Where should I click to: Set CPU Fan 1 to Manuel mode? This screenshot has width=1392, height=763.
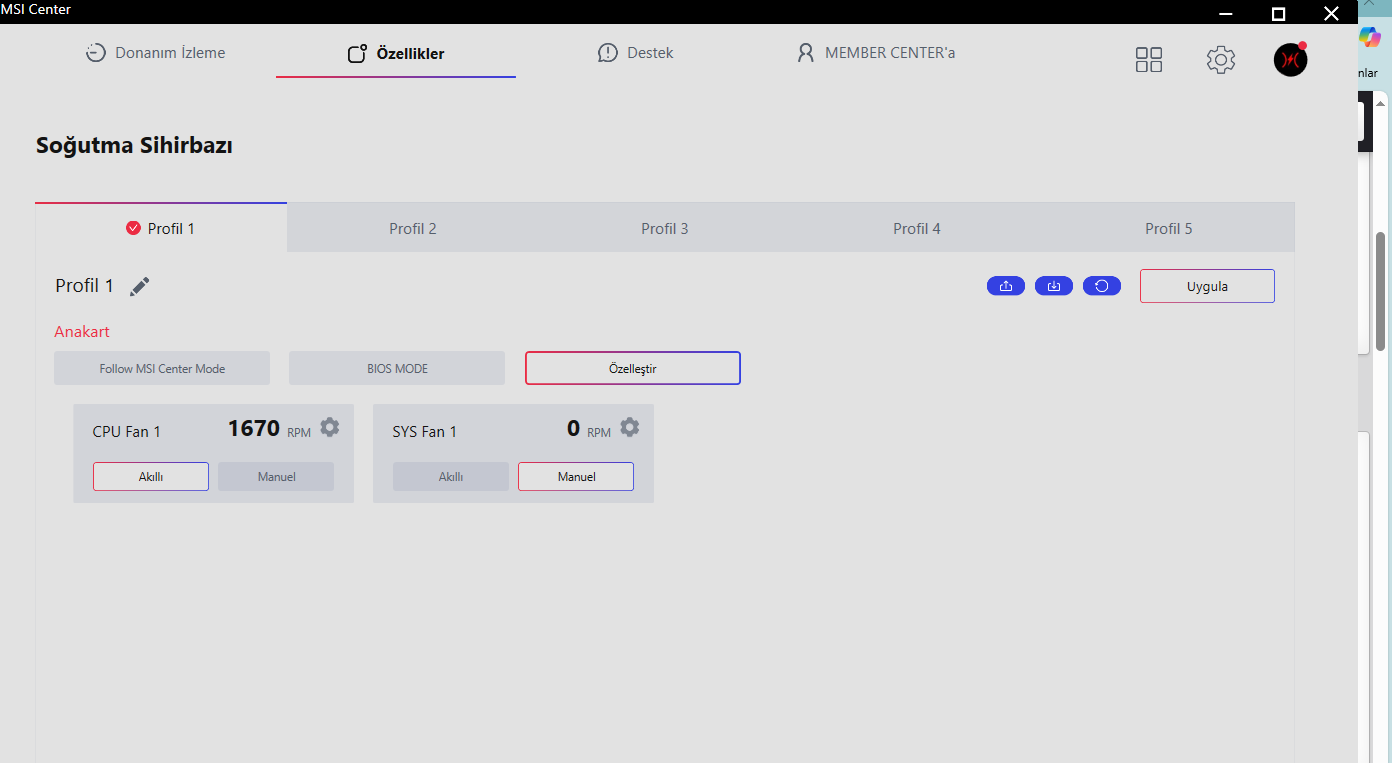[276, 477]
